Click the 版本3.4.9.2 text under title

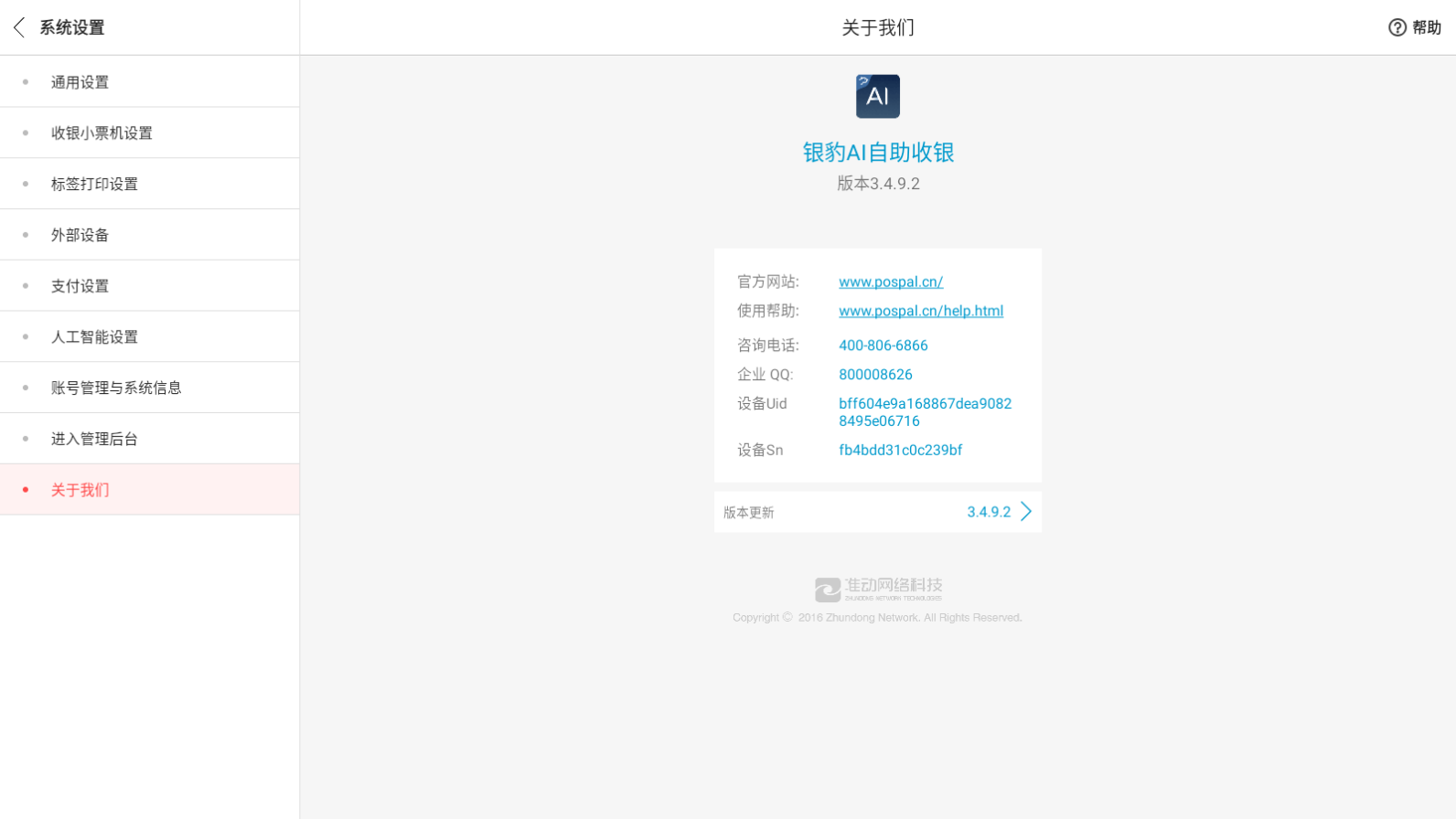878,184
